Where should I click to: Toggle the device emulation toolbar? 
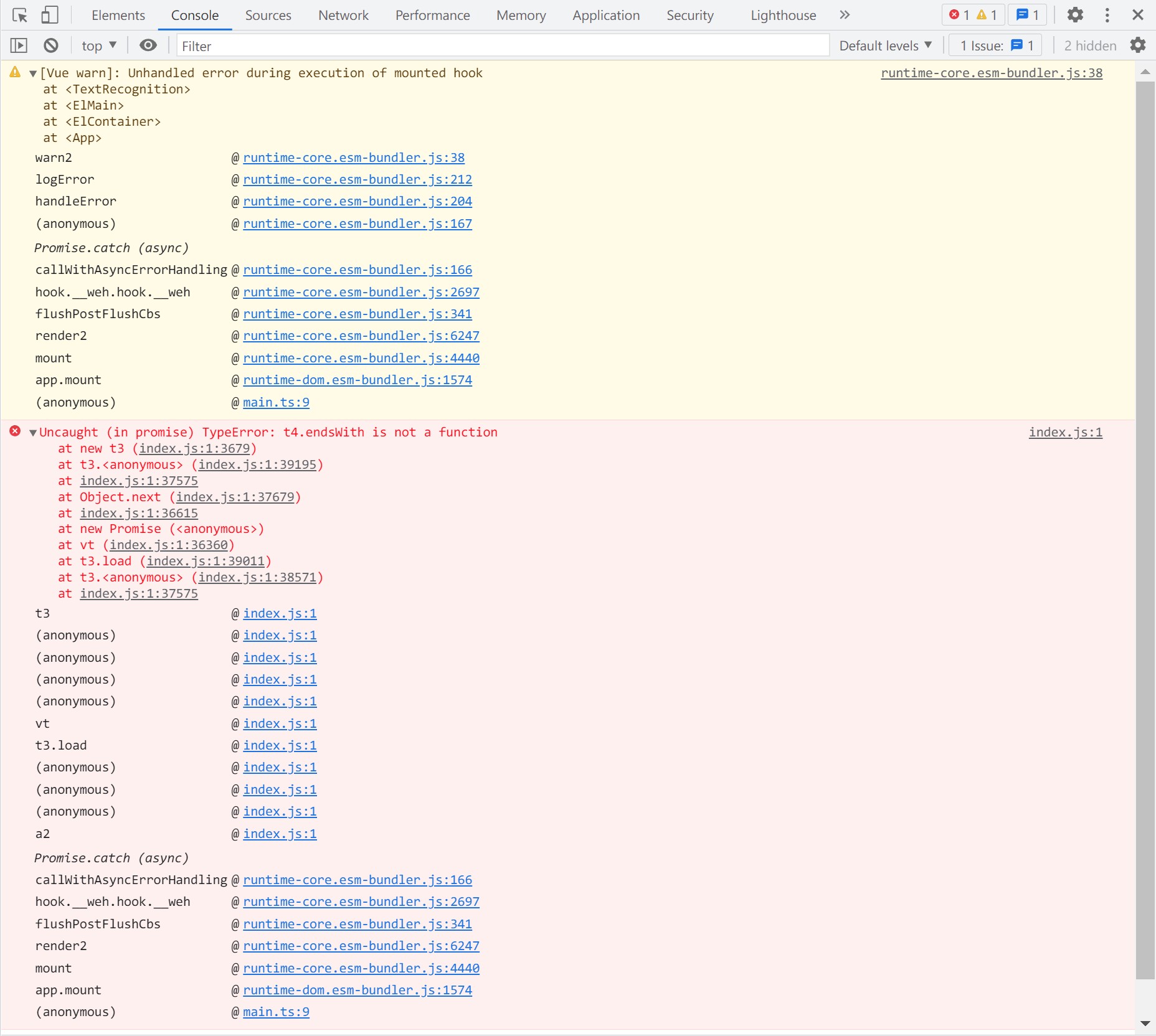(x=50, y=14)
